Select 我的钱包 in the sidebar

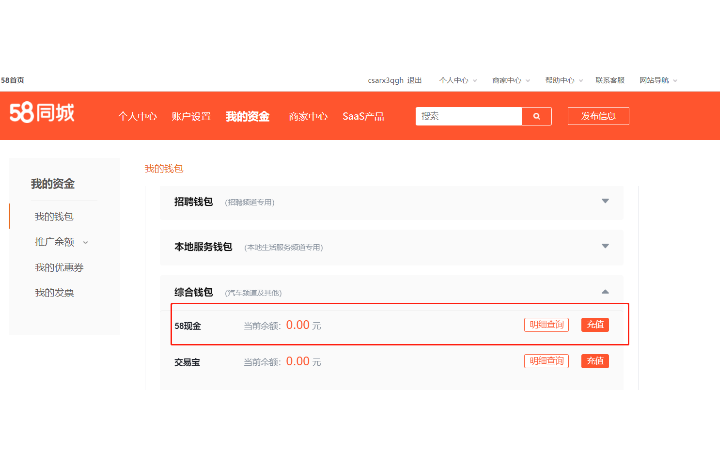pos(54,217)
